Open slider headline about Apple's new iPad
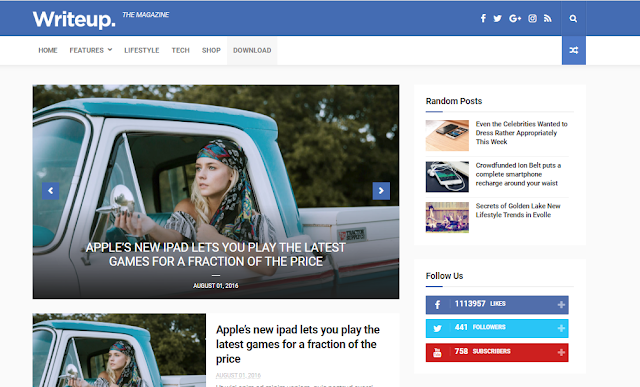This screenshot has height=387, width=640. 216,254
